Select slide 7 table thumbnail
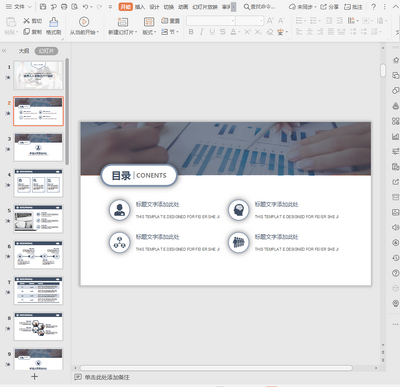Viewport: 400px width, 387px height. [x=38, y=290]
